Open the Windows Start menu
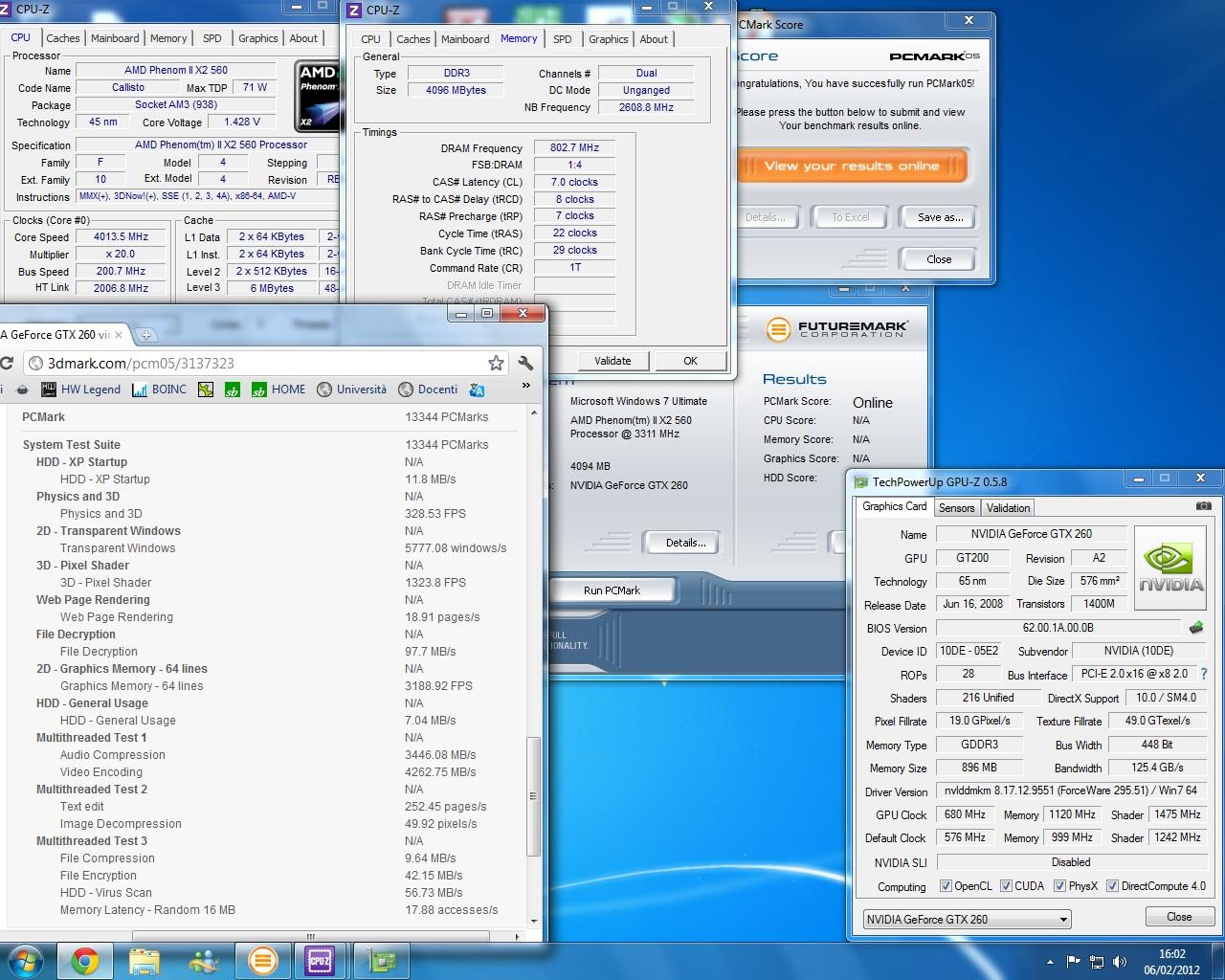 pos(24,961)
